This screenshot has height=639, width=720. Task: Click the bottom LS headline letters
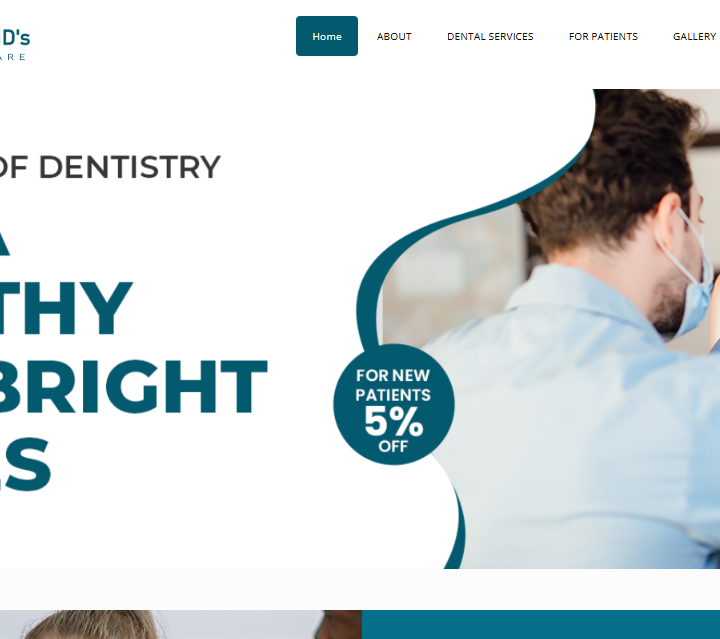click(x=25, y=465)
